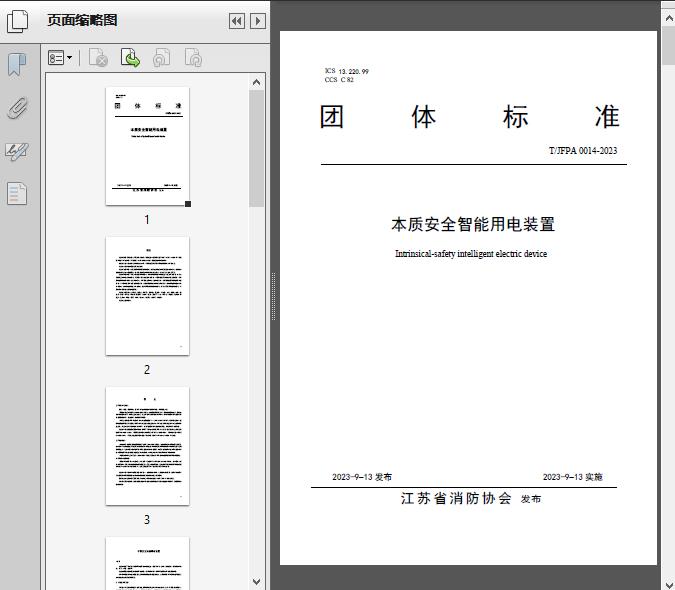This screenshot has height=590, width=675.
Task: Click the large '准' heading character
Action: [x=607, y=117]
